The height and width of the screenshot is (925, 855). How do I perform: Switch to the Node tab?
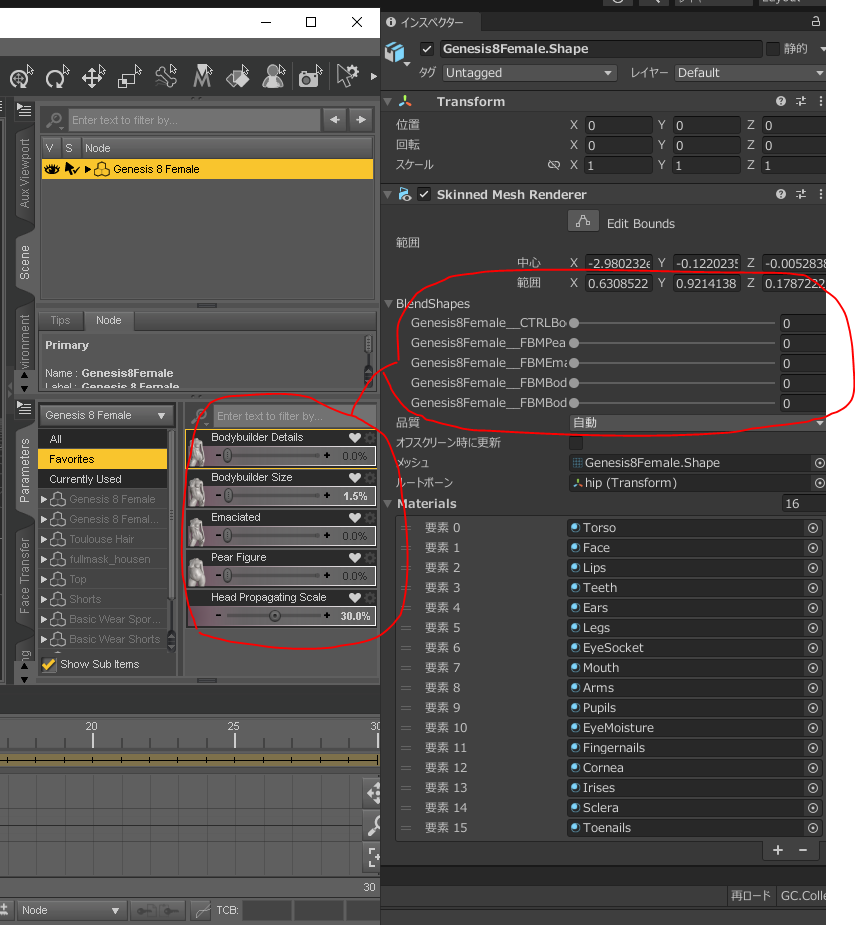109,320
